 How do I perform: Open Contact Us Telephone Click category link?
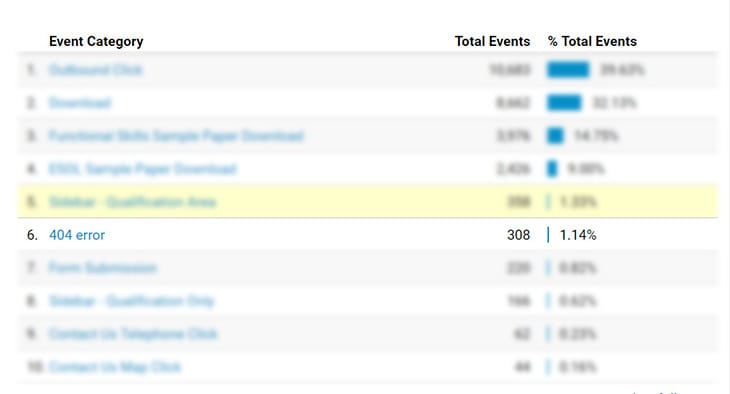[133, 334]
